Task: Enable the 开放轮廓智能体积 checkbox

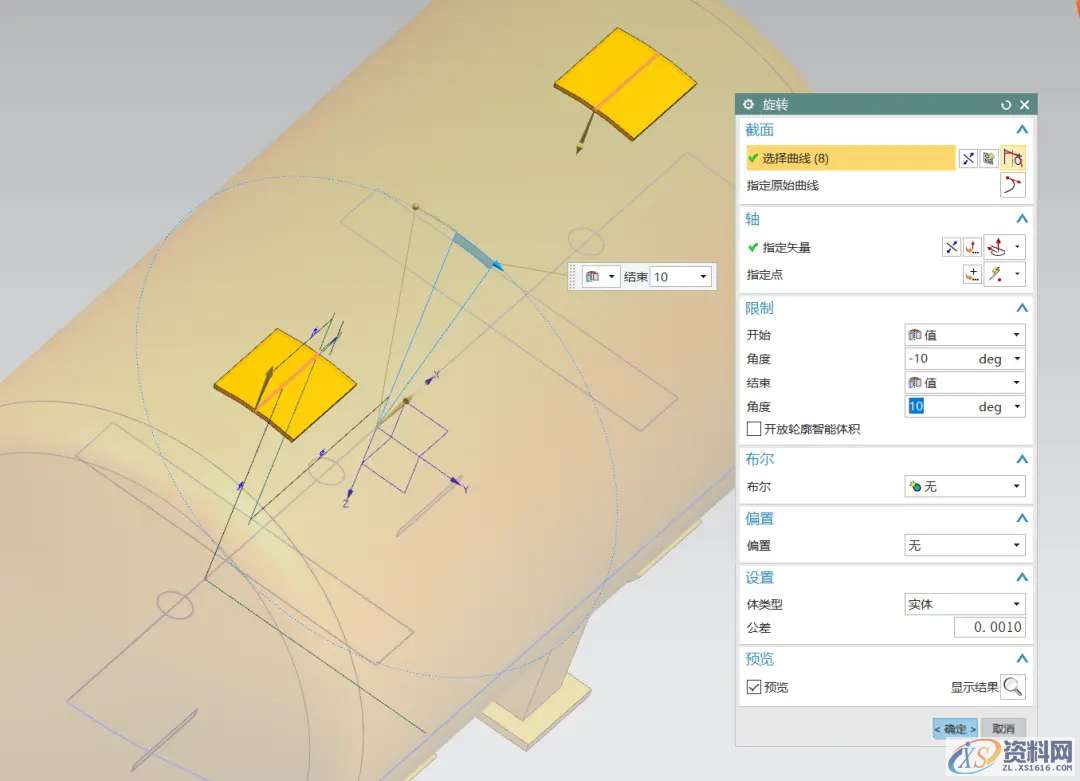Action: coord(754,429)
